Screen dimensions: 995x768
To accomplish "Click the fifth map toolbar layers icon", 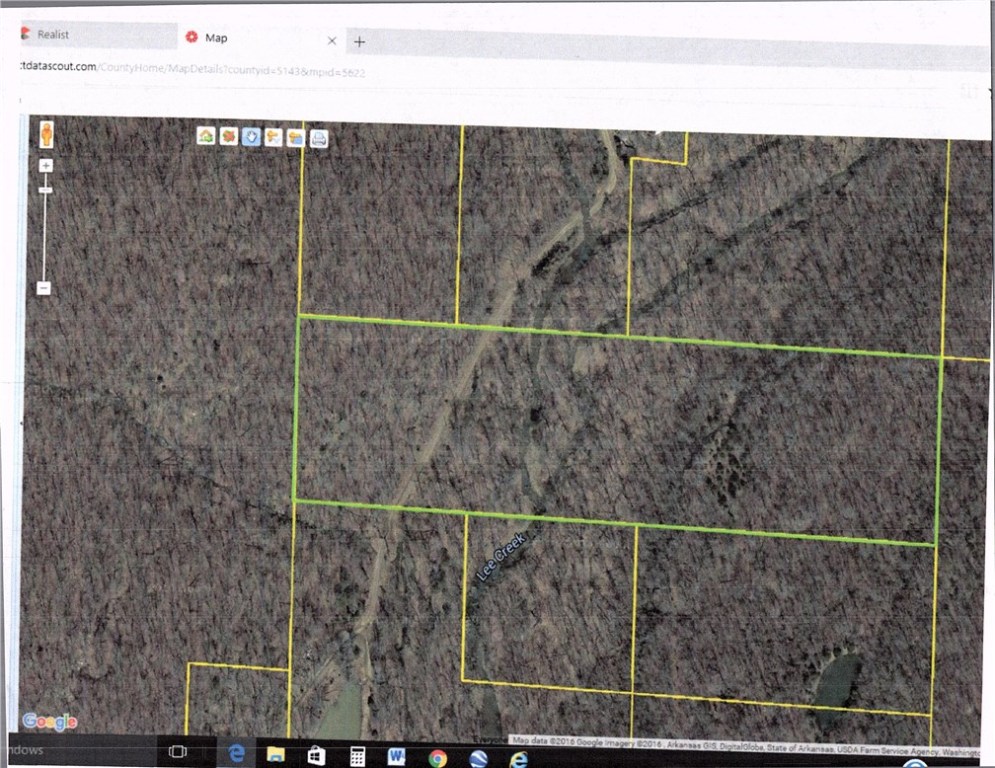I will click(x=296, y=138).
